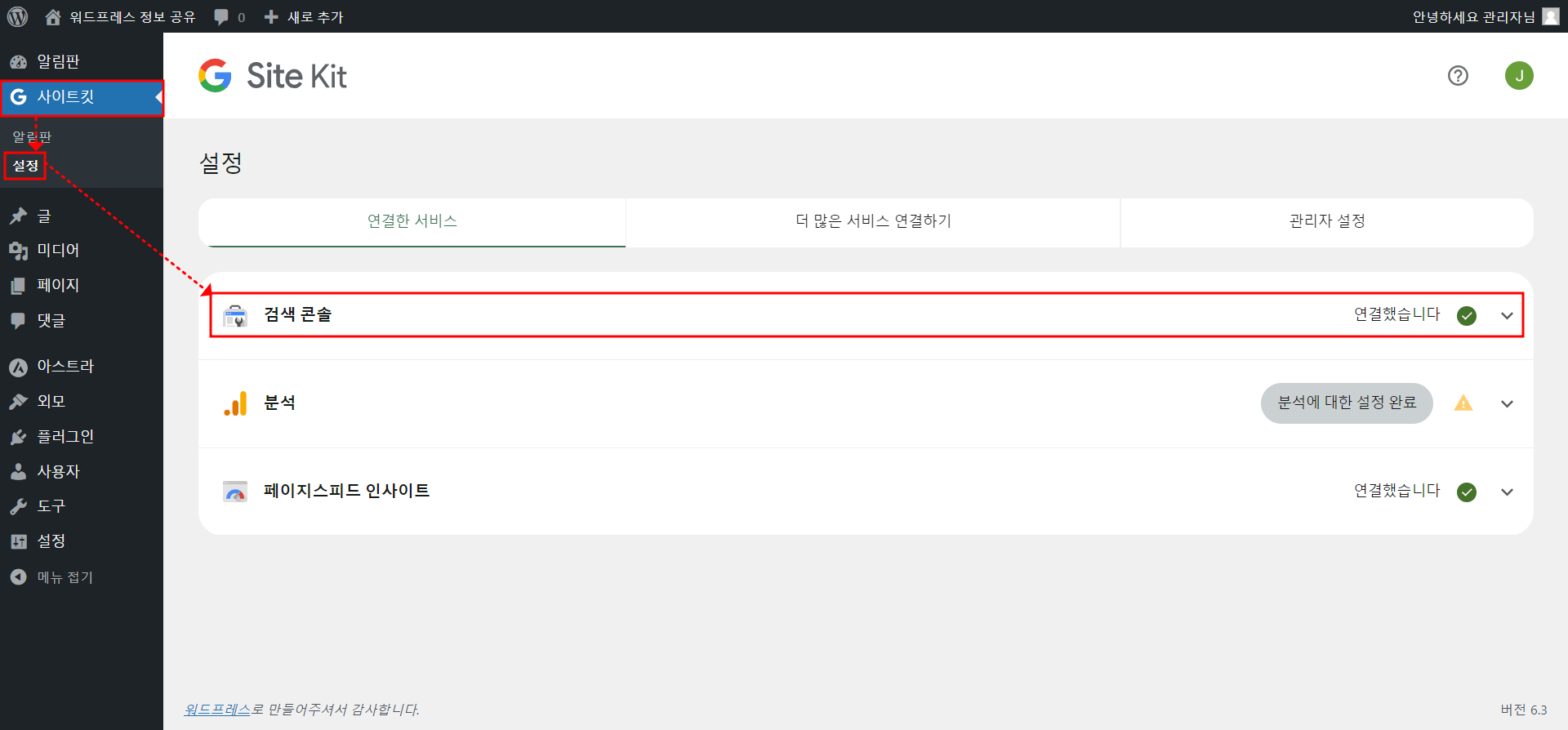Open the 아스트라 menu label

point(65,367)
